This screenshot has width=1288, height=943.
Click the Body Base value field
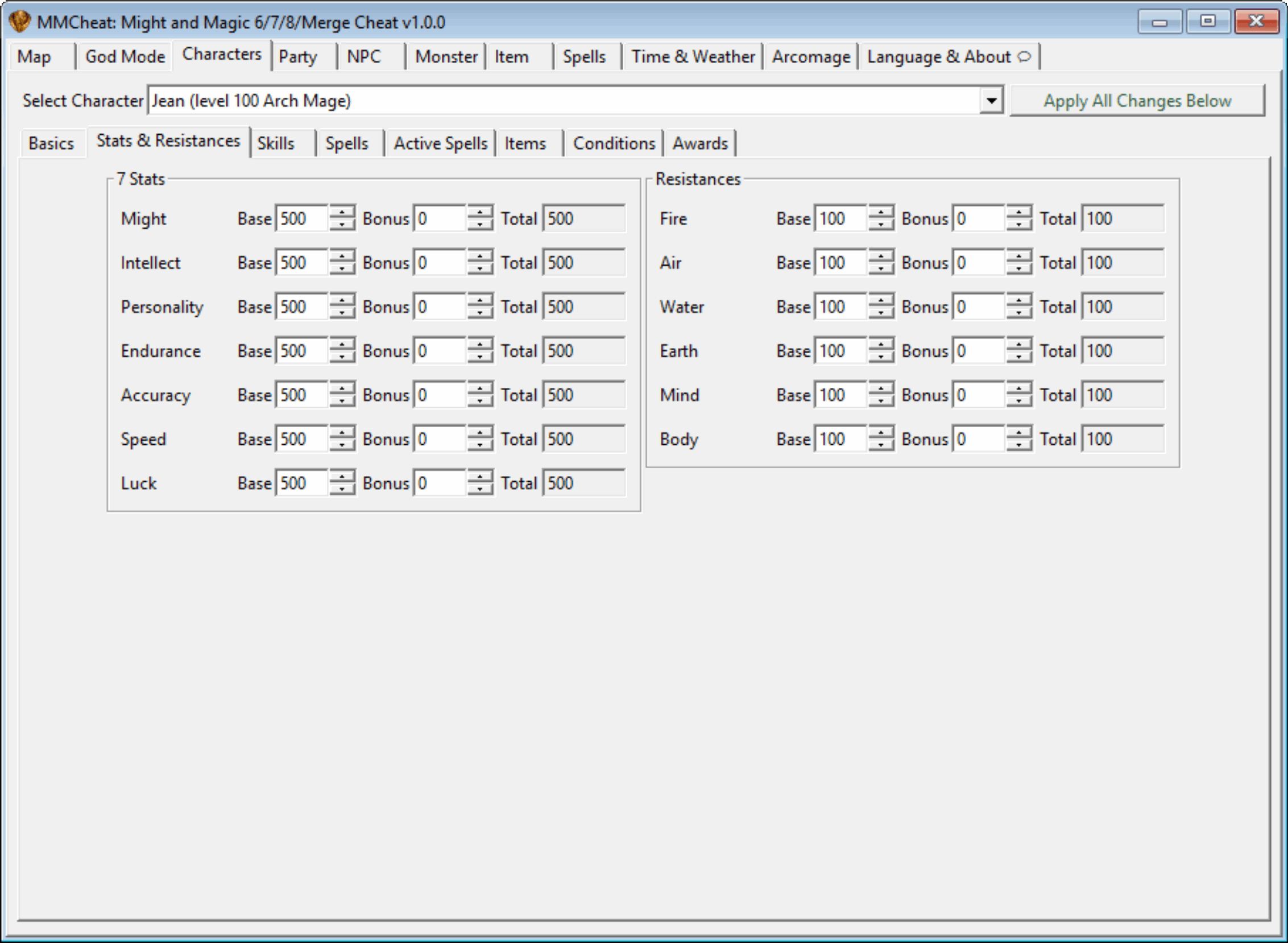click(841, 439)
